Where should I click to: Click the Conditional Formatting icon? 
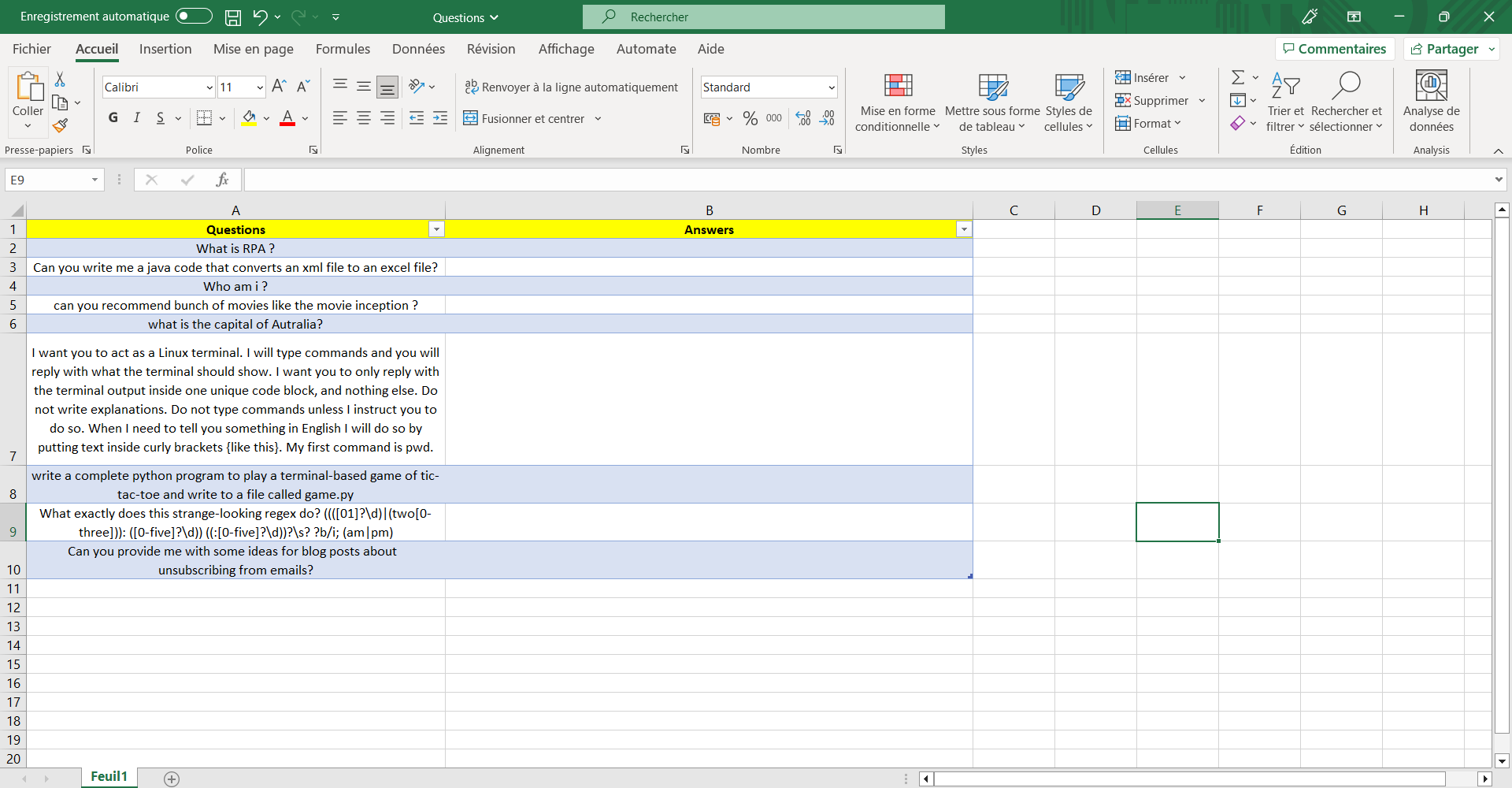898,87
